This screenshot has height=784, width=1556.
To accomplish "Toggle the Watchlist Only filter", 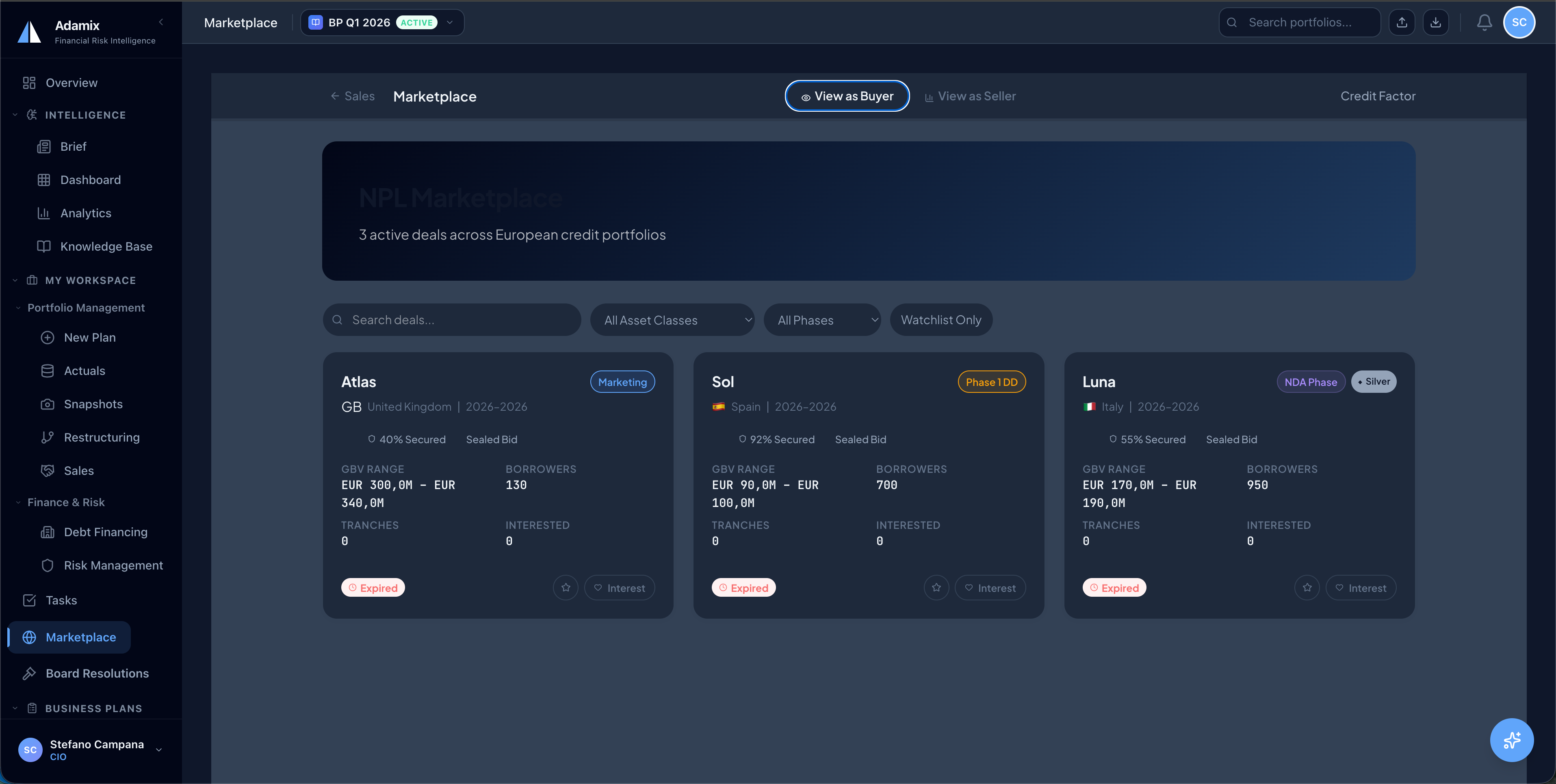I will 941,320.
